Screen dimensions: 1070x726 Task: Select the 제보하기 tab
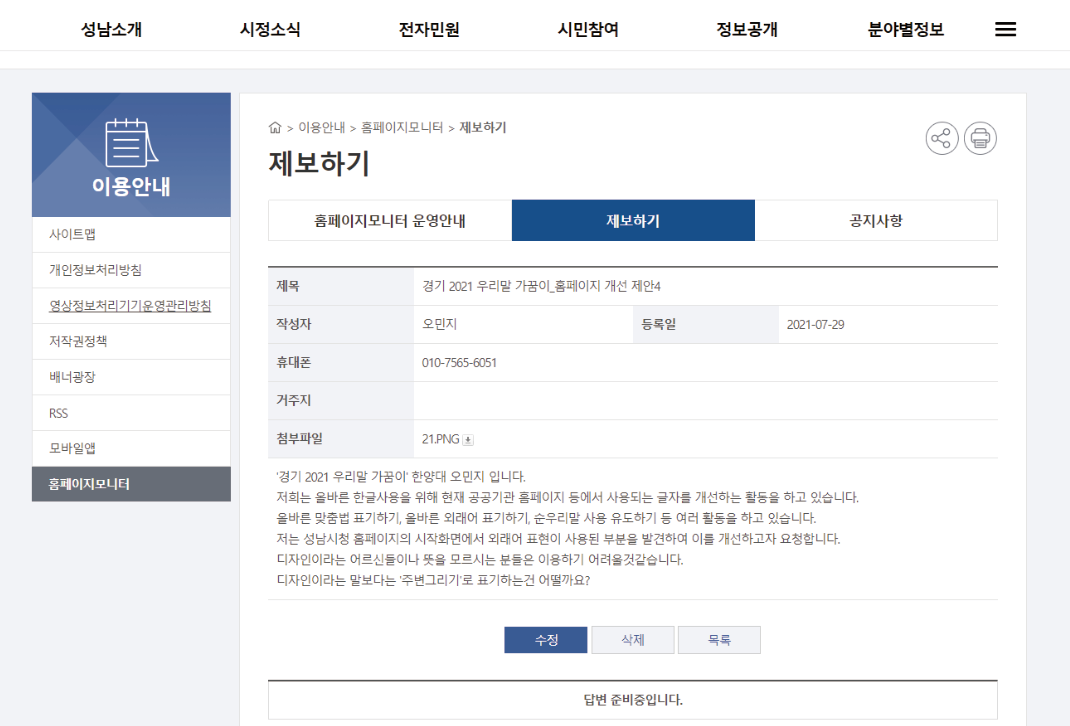coord(633,221)
